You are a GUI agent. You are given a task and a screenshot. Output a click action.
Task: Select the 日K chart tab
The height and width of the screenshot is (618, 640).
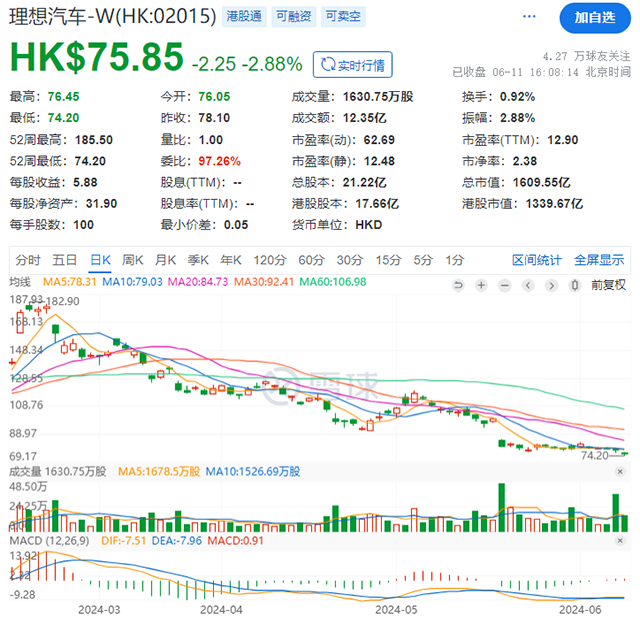(100, 260)
